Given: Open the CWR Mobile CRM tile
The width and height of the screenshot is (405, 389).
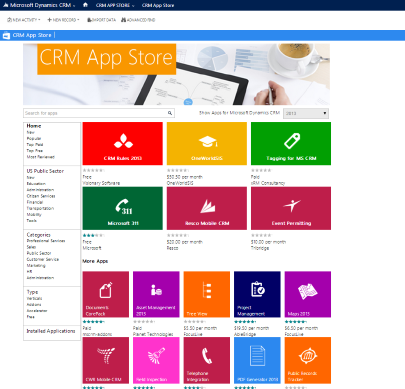Looking at the screenshot, I should tap(106, 360).
